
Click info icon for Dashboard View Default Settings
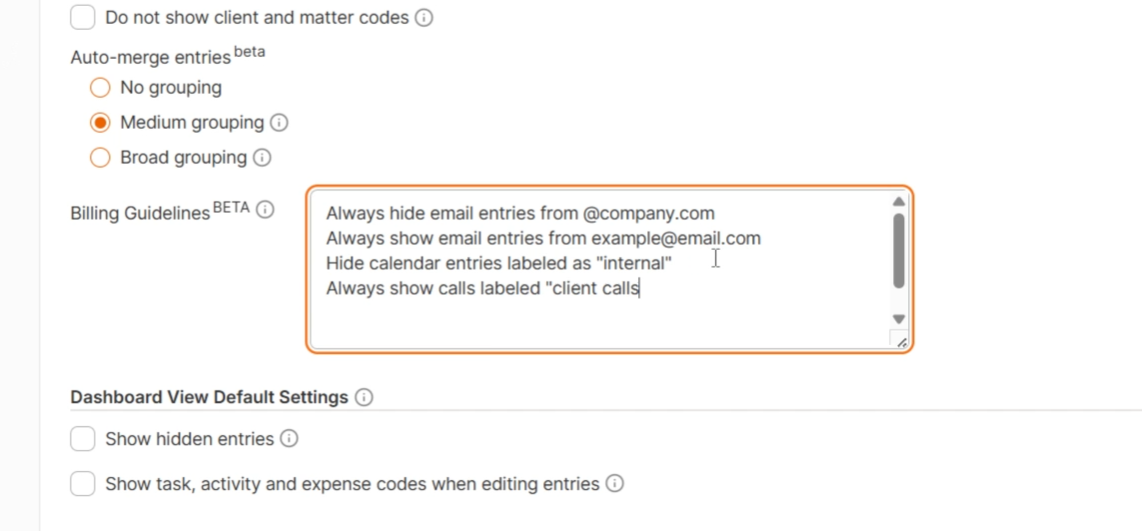(x=364, y=397)
